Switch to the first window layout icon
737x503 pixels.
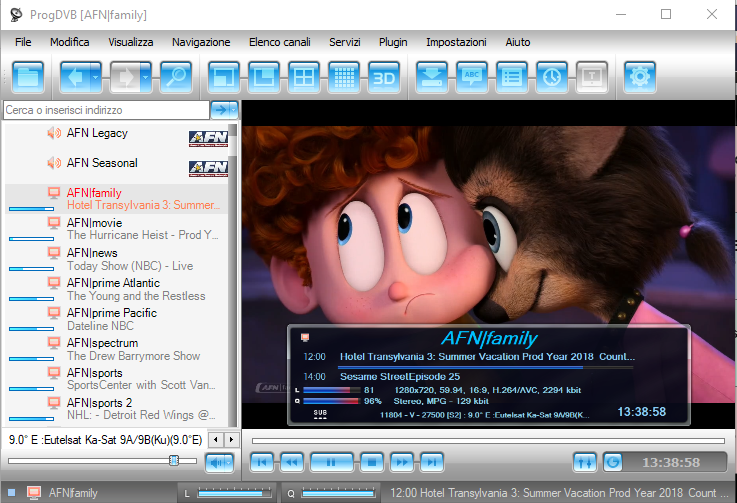223,77
